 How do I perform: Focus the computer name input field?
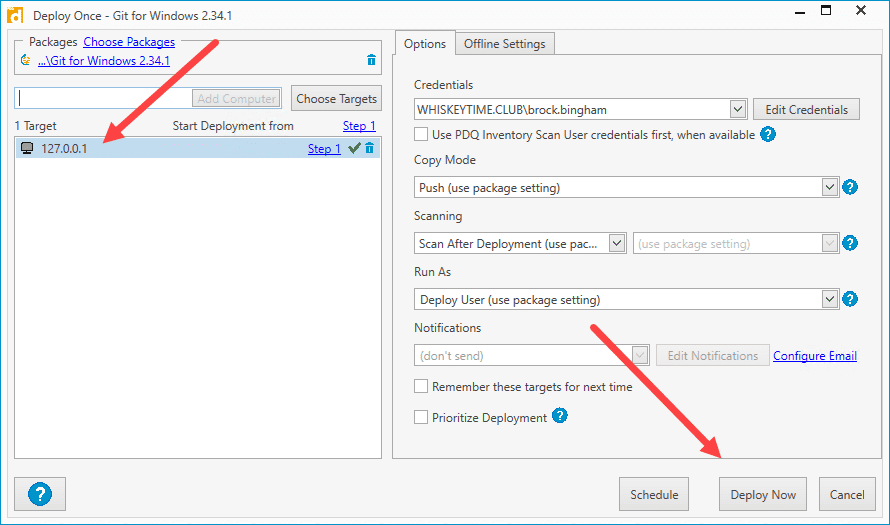click(104, 99)
